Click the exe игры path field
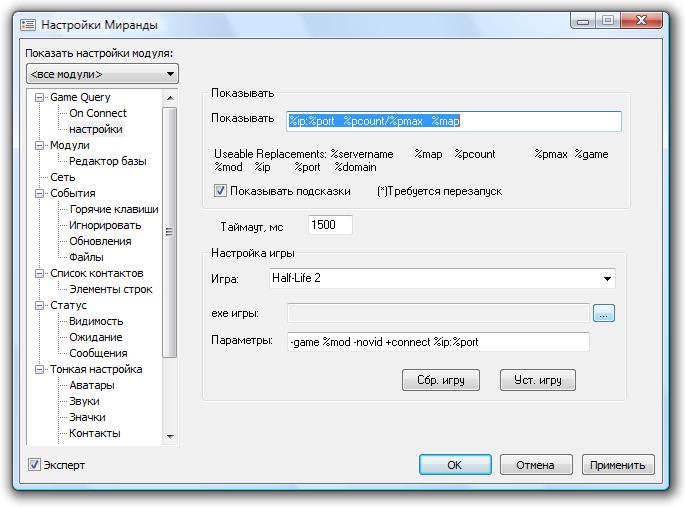 [x=438, y=313]
